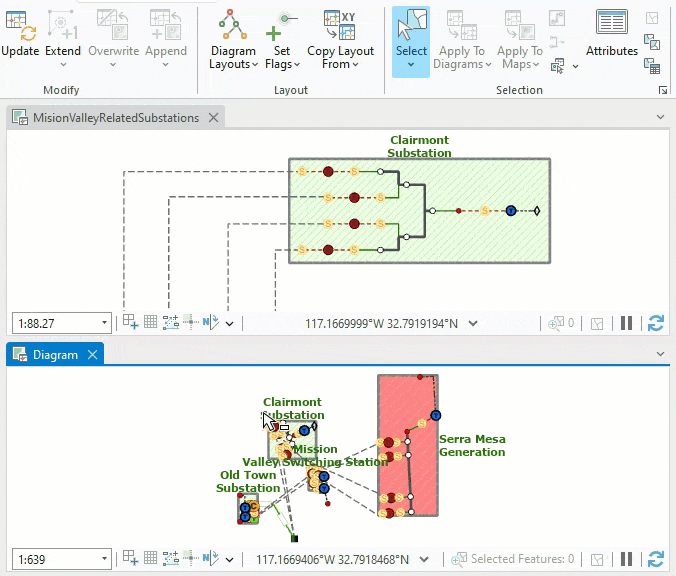This screenshot has width=676, height=576.
Task: Open the Attributes pane button
Action: (x=611, y=34)
